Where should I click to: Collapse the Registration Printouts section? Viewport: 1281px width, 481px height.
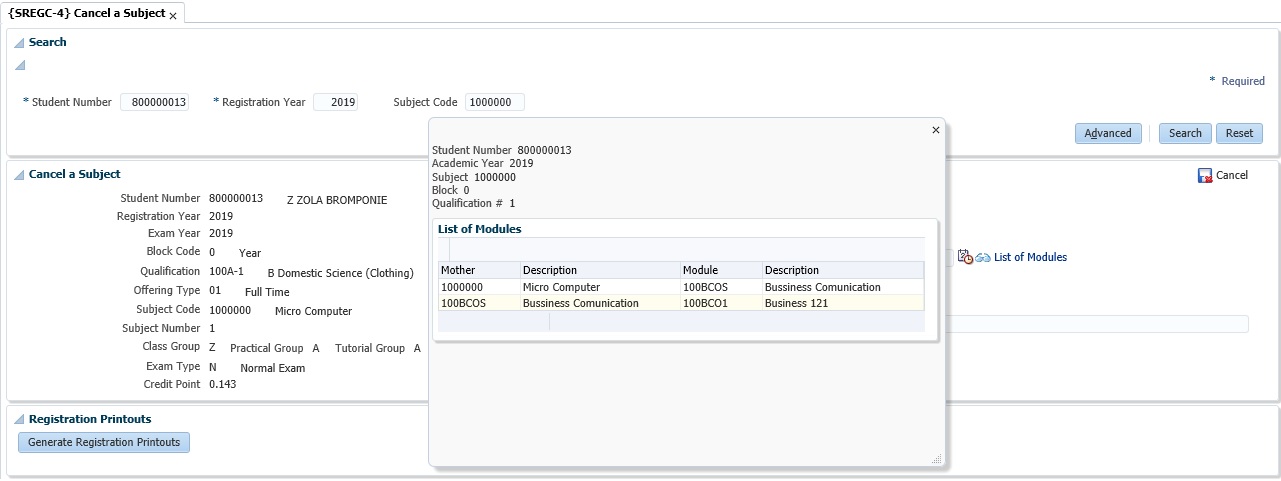coord(19,420)
